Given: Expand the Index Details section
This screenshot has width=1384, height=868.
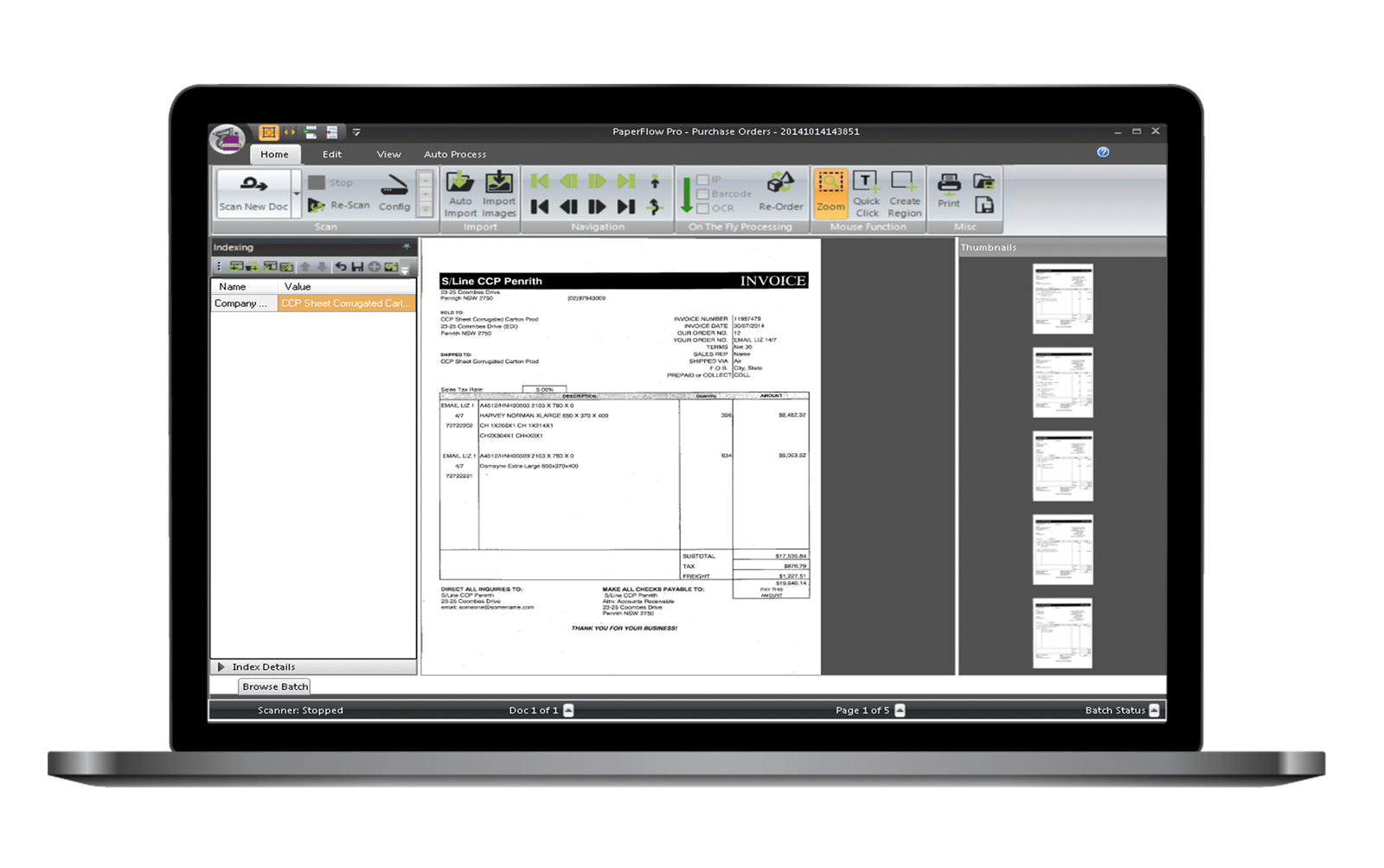Looking at the screenshot, I should [221, 667].
